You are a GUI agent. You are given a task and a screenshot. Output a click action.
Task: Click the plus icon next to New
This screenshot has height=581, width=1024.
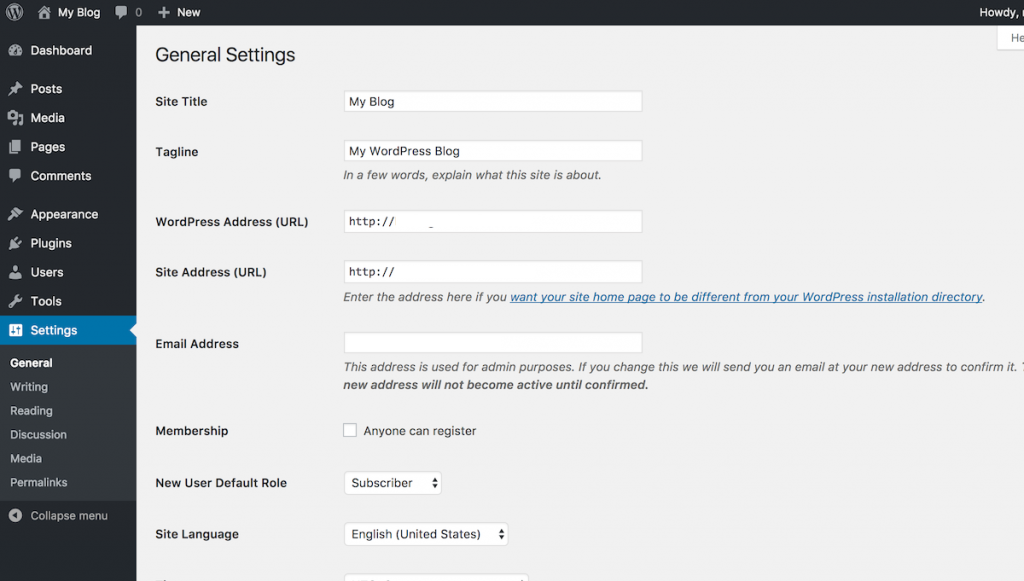[x=164, y=12]
